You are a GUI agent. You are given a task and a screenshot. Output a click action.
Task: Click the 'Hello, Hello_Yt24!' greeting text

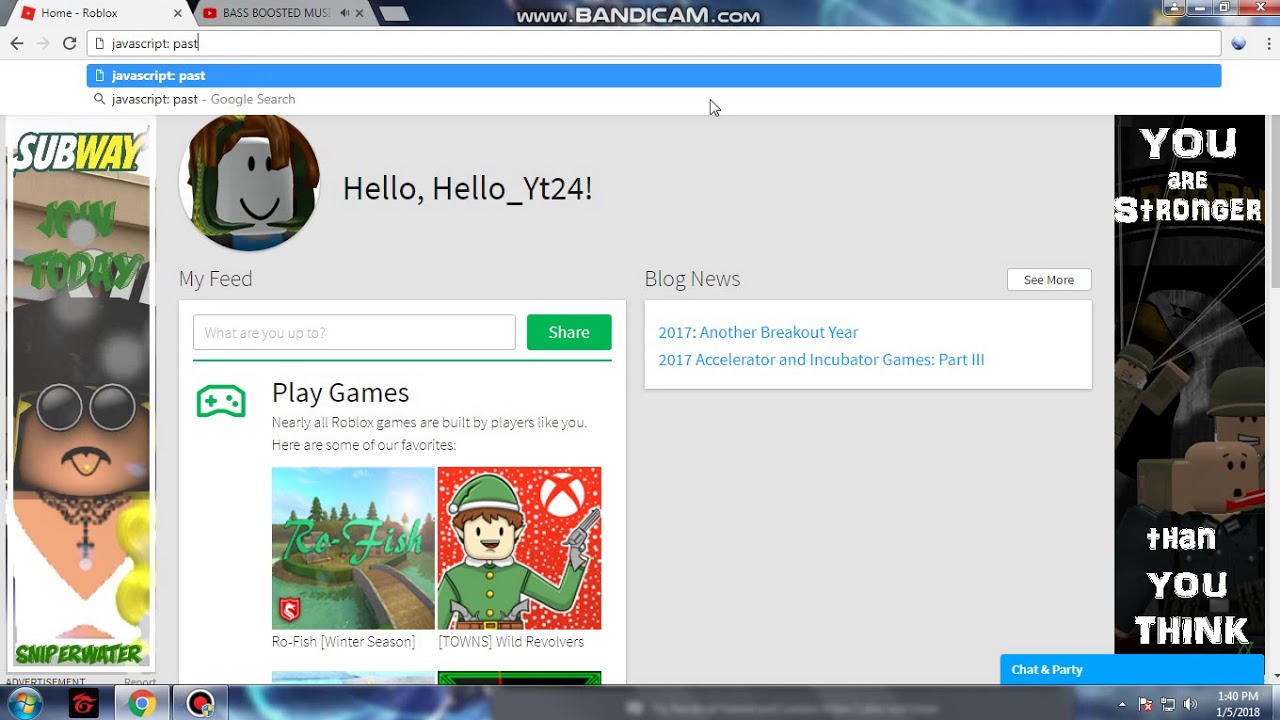pyautogui.click(x=467, y=188)
